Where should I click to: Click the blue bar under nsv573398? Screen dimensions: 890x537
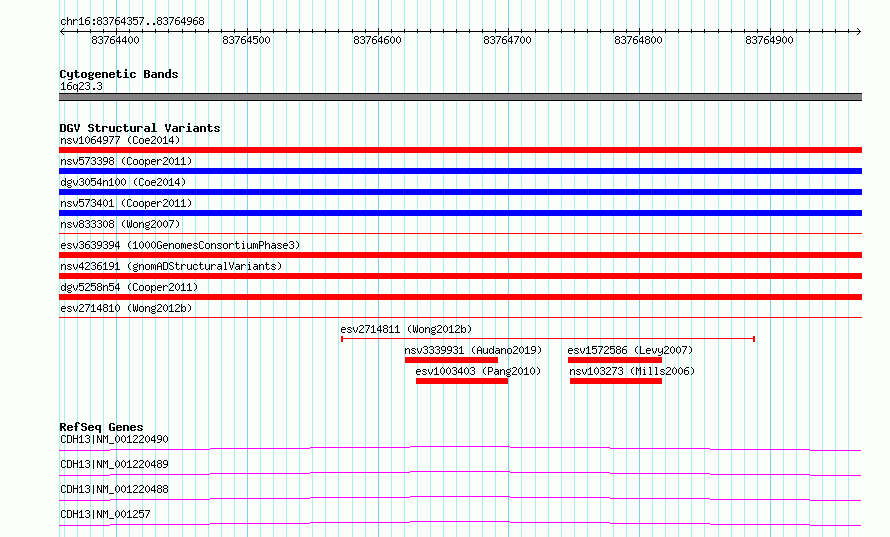[x=460, y=171]
